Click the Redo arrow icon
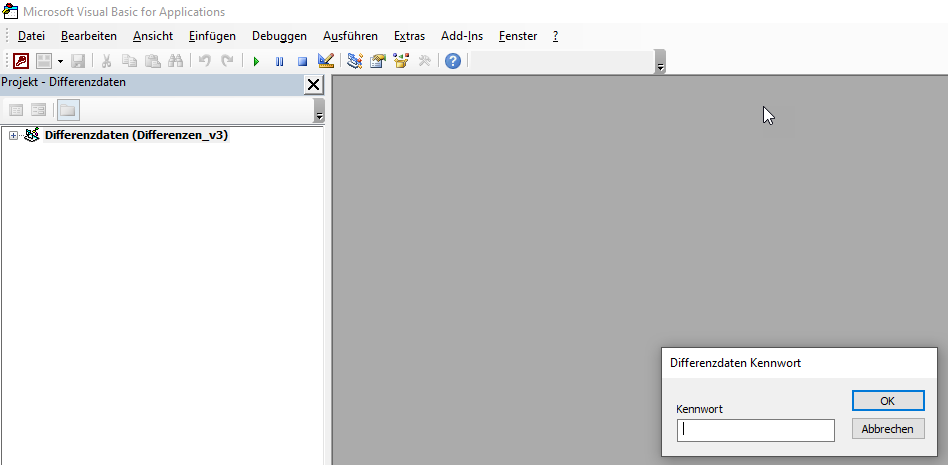Viewport: 948px width, 465px height. coord(227,61)
